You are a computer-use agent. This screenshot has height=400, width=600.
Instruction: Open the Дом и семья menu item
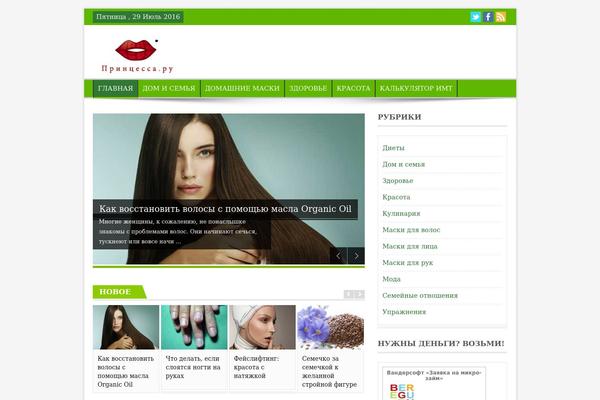tap(169, 88)
